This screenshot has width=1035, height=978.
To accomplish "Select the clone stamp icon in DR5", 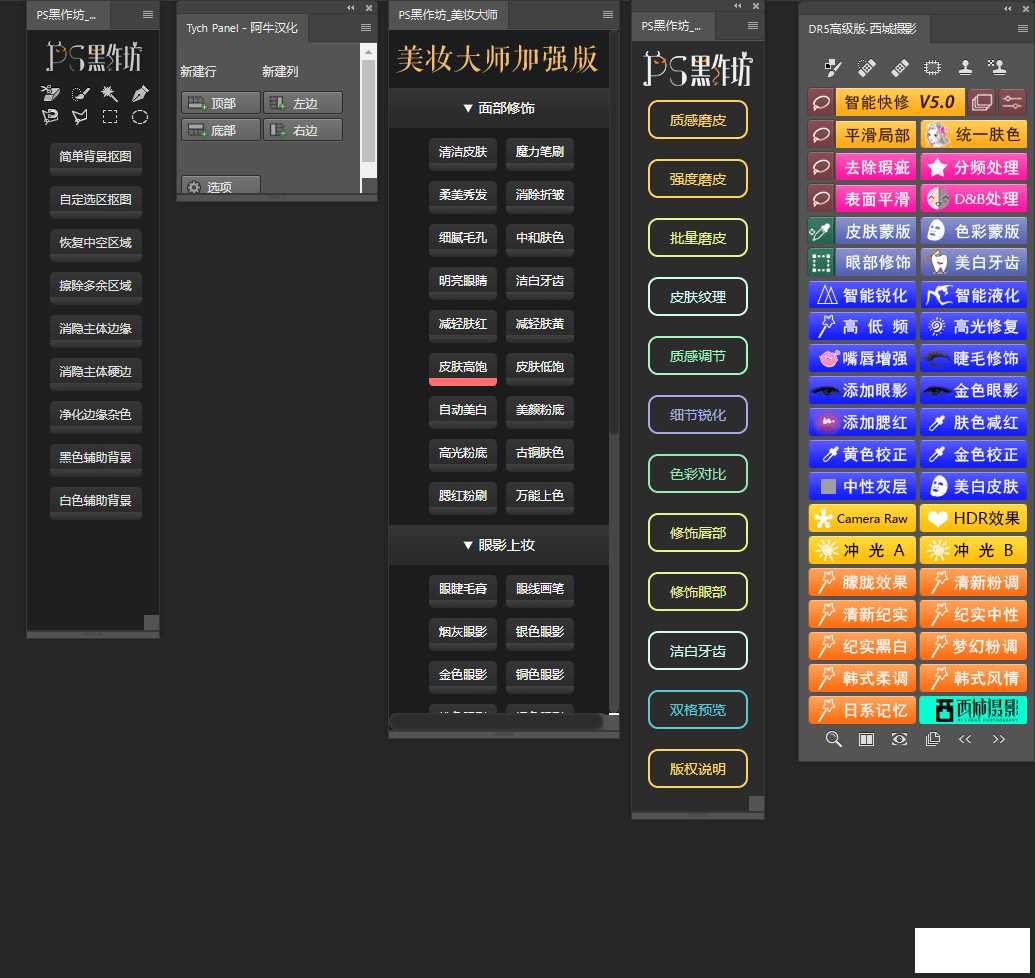I will click(965, 68).
